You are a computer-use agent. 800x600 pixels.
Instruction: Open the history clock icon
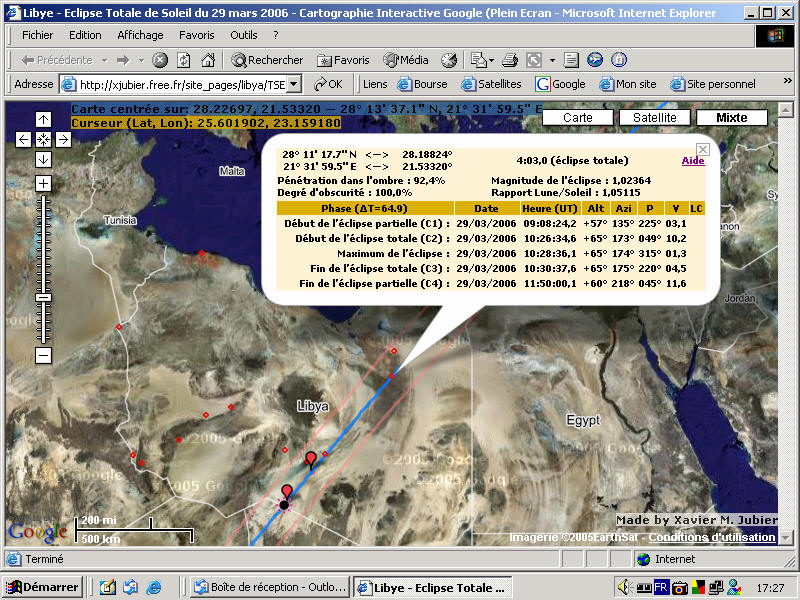click(449, 60)
